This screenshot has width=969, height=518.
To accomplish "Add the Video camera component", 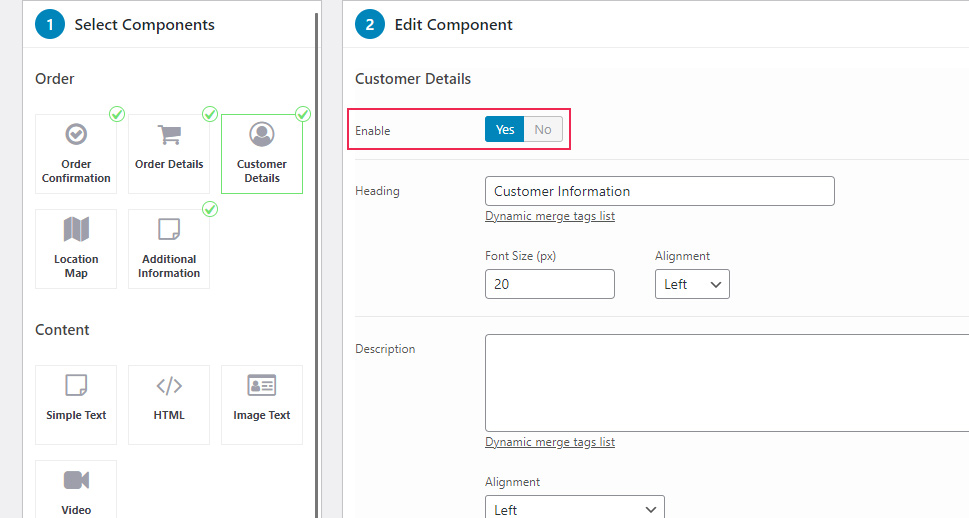I will 76,490.
